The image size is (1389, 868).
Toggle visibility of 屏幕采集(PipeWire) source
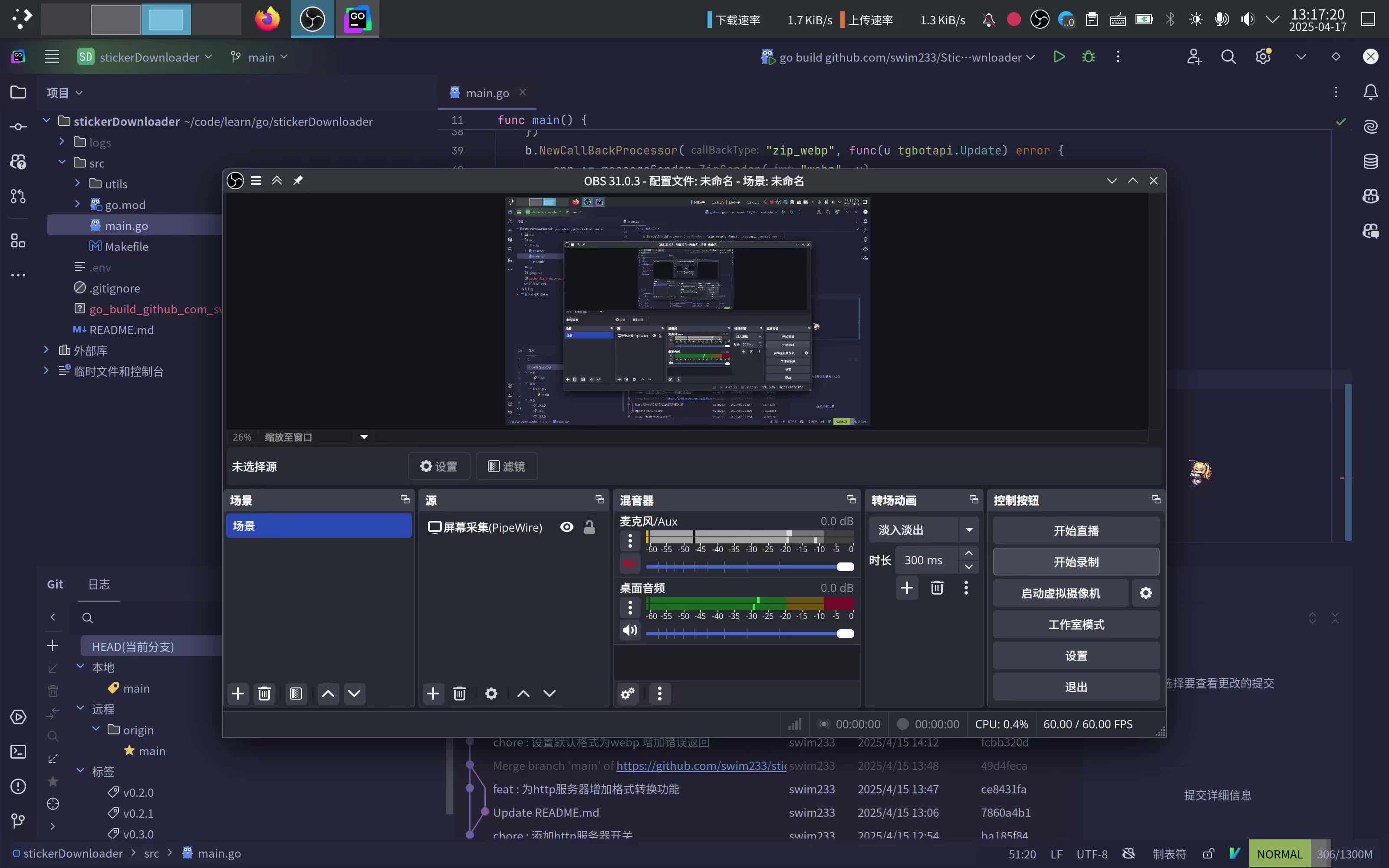[x=566, y=527]
